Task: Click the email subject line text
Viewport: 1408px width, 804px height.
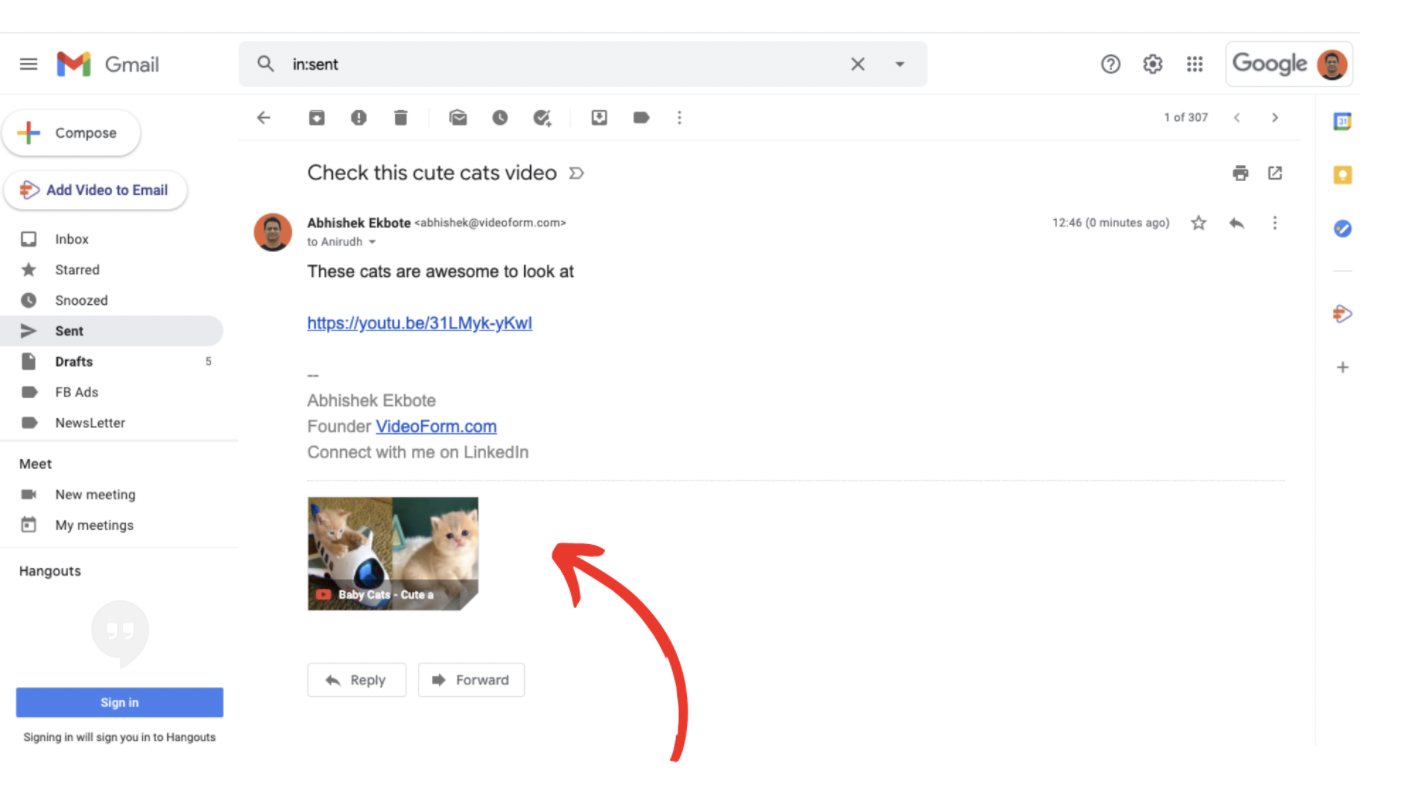Action: (x=432, y=173)
